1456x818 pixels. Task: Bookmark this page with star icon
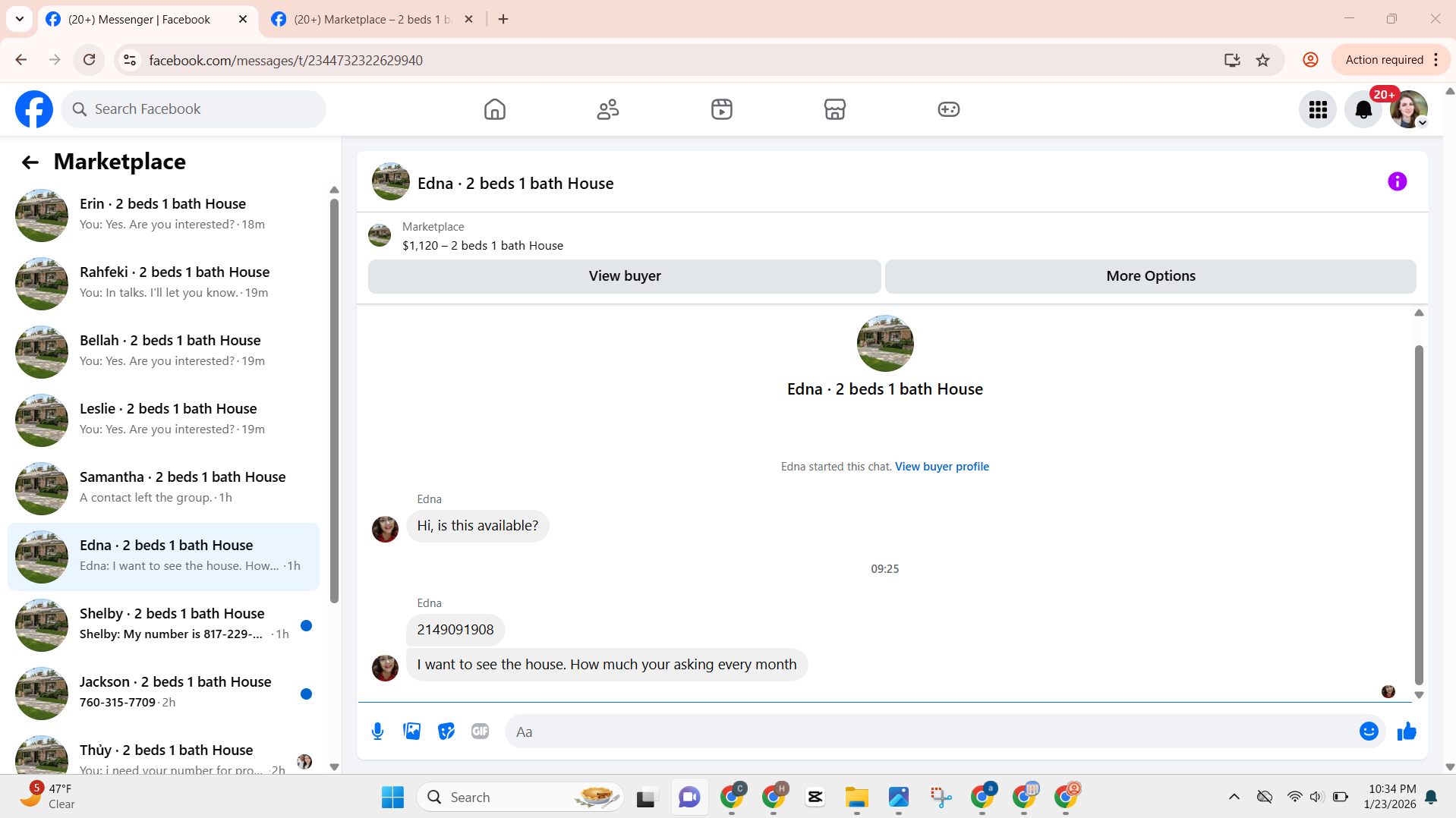[1262, 60]
